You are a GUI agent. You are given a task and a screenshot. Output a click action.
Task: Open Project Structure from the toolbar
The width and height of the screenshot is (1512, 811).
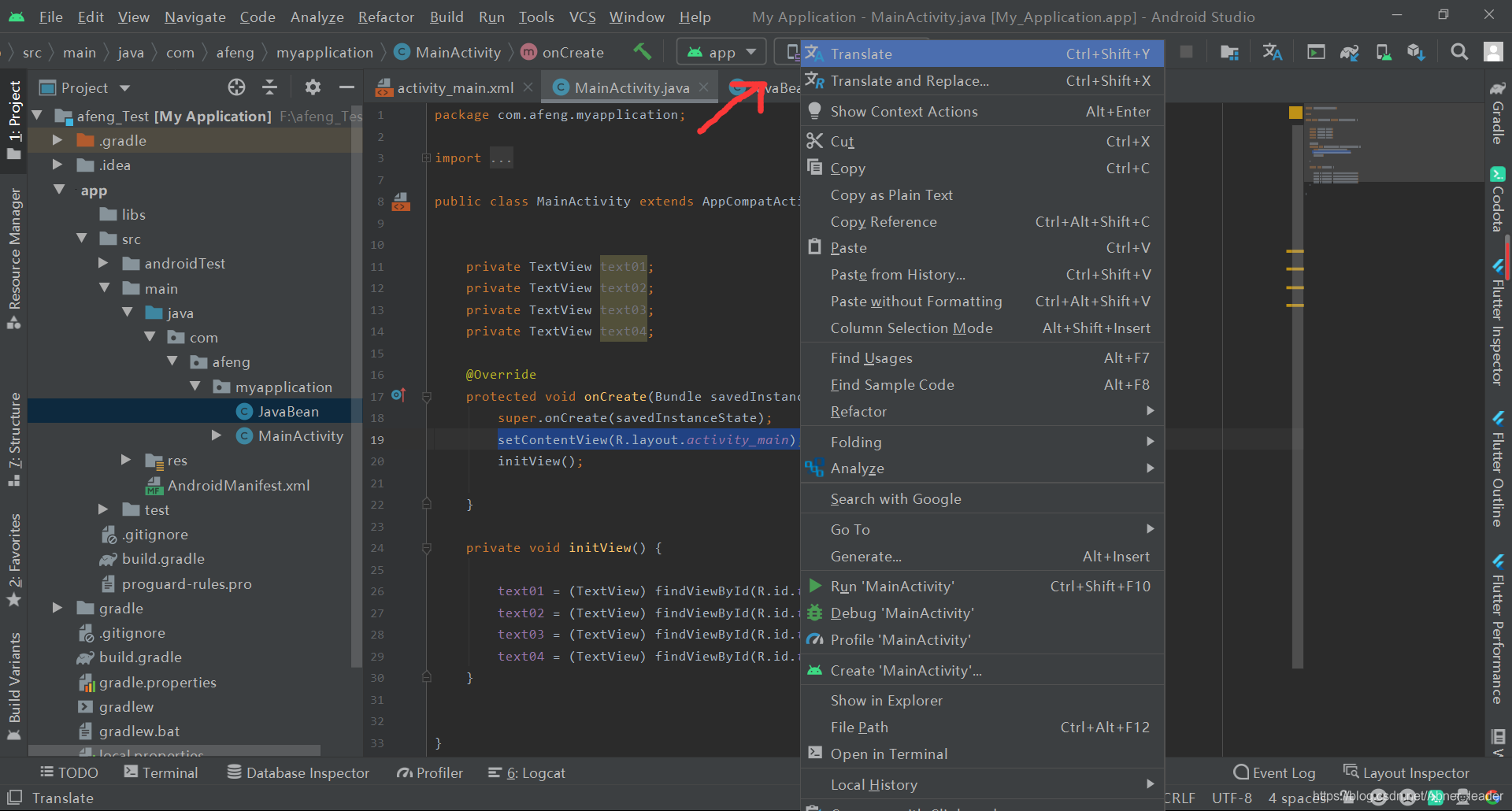1229,52
